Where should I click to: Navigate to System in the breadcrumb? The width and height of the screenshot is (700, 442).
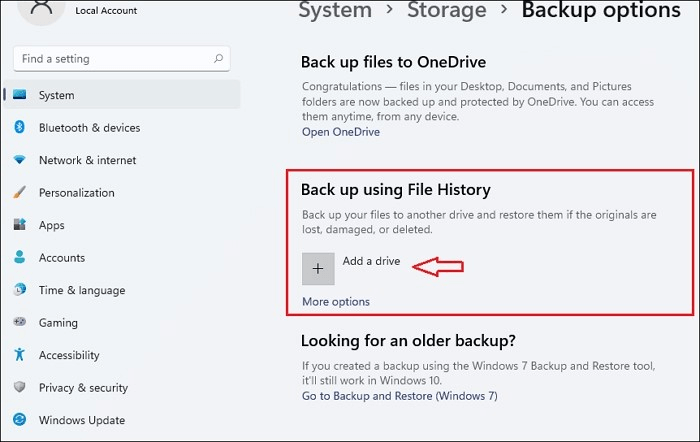pos(335,11)
